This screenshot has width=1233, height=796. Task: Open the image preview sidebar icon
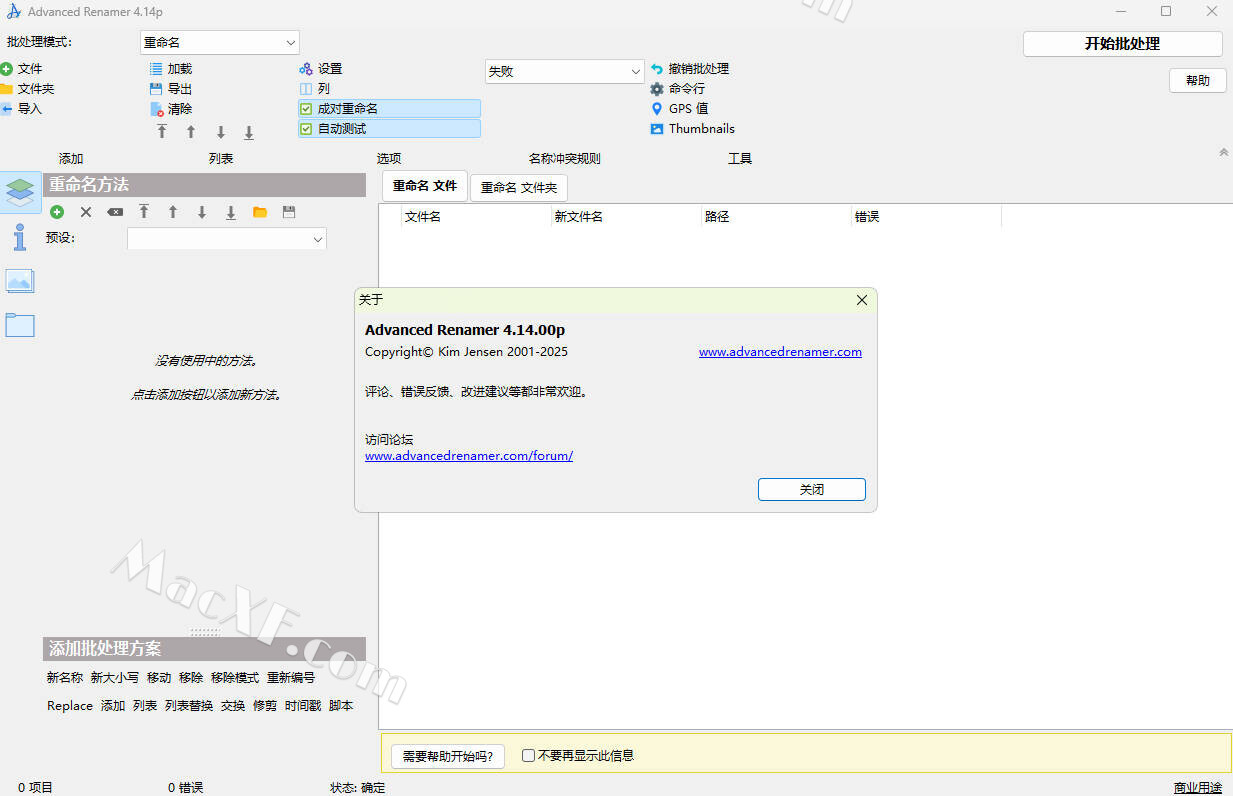pyautogui.click(x=20, y=281)
